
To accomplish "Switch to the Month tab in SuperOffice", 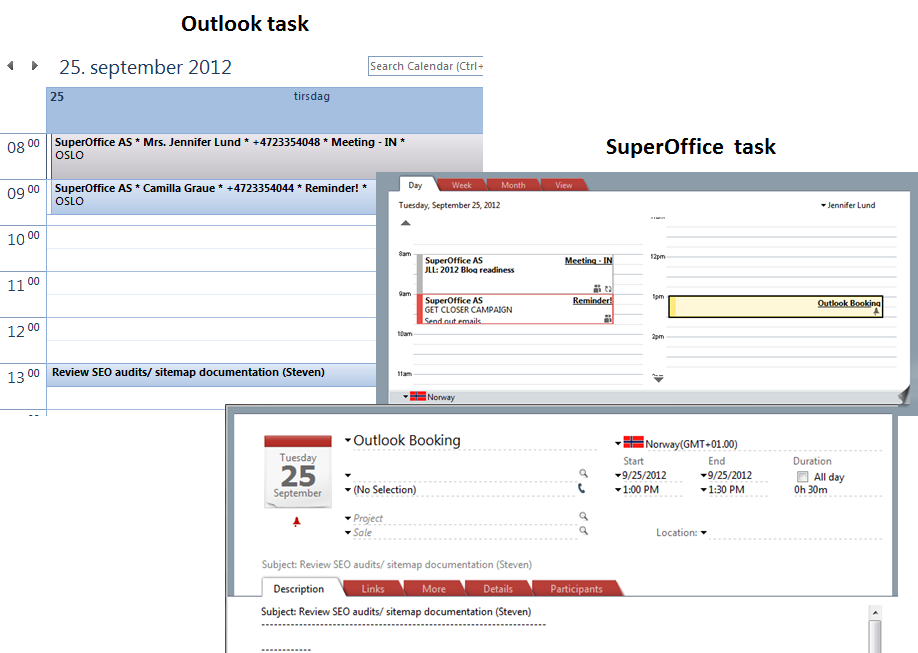I will pos(513,185).
